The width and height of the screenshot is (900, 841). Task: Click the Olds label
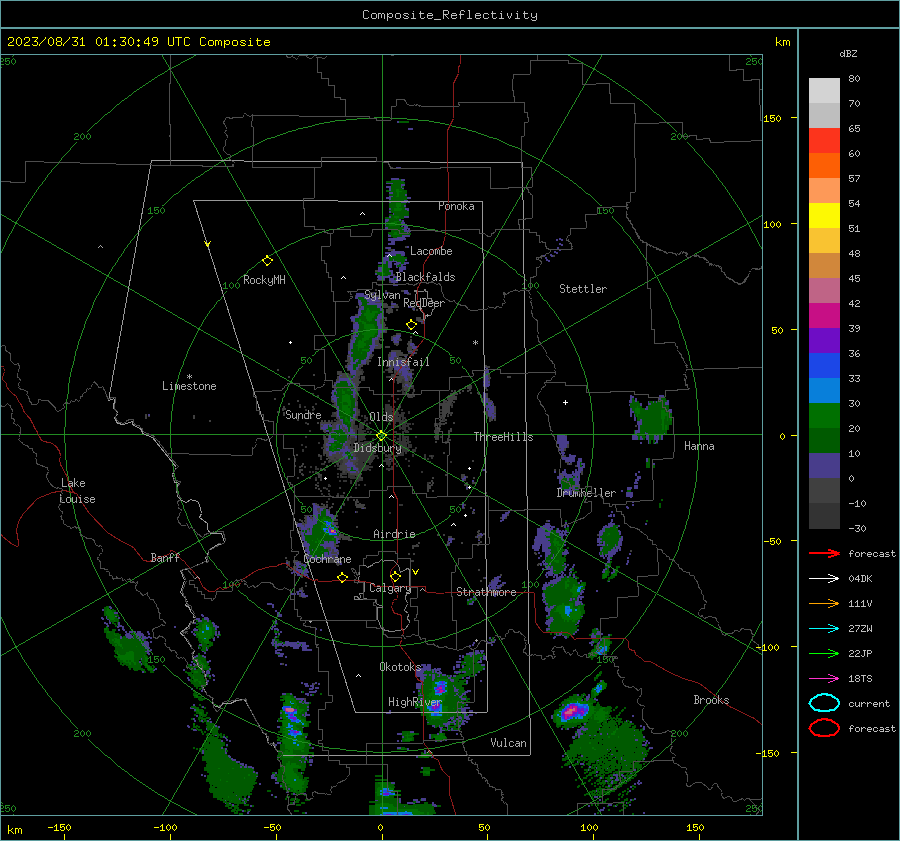(381, 417)
